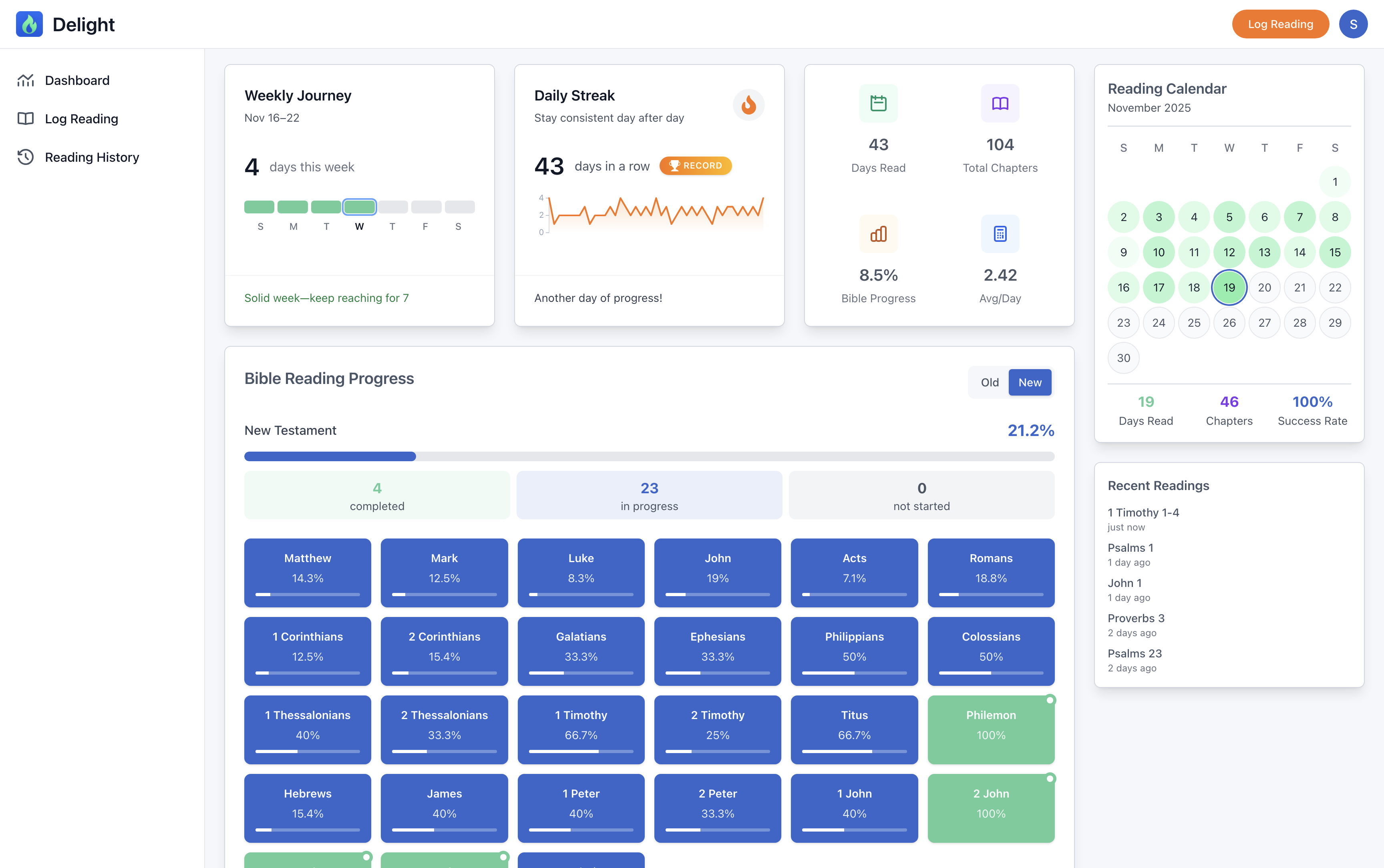Select November 25 on the Reading Calendar
This screenshot has width=1384, height=868.
(1194, 322)
